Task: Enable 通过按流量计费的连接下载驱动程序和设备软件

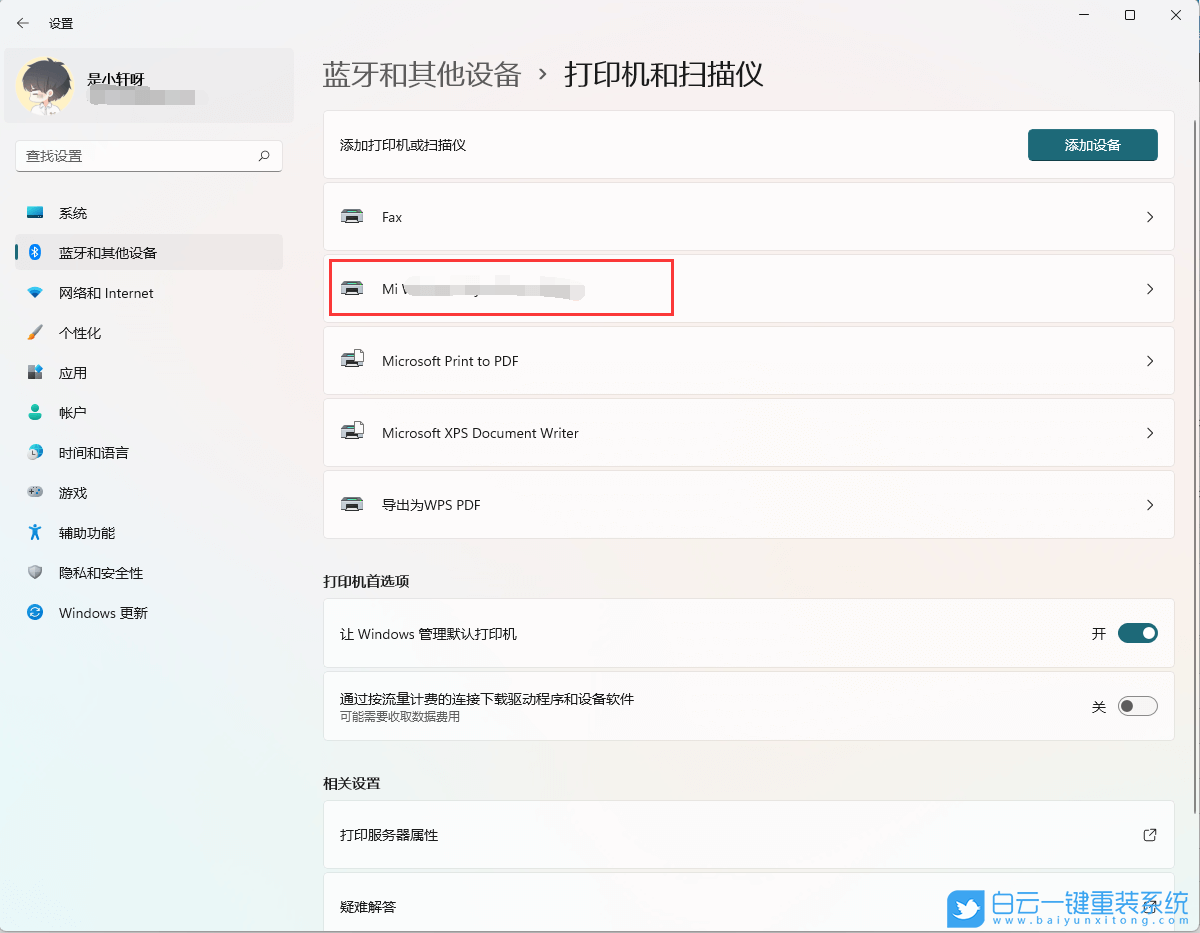Action: (1137, 705)
